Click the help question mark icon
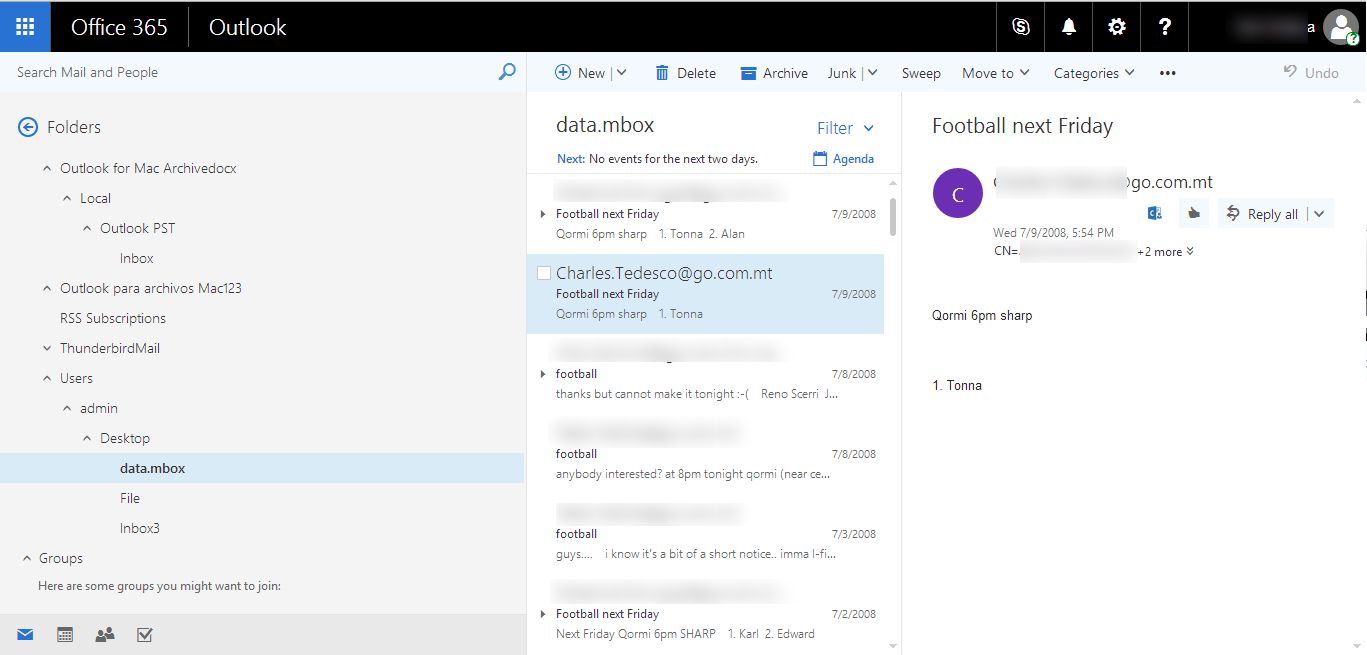This screenshot has height=655, width=1367. 1164,27
